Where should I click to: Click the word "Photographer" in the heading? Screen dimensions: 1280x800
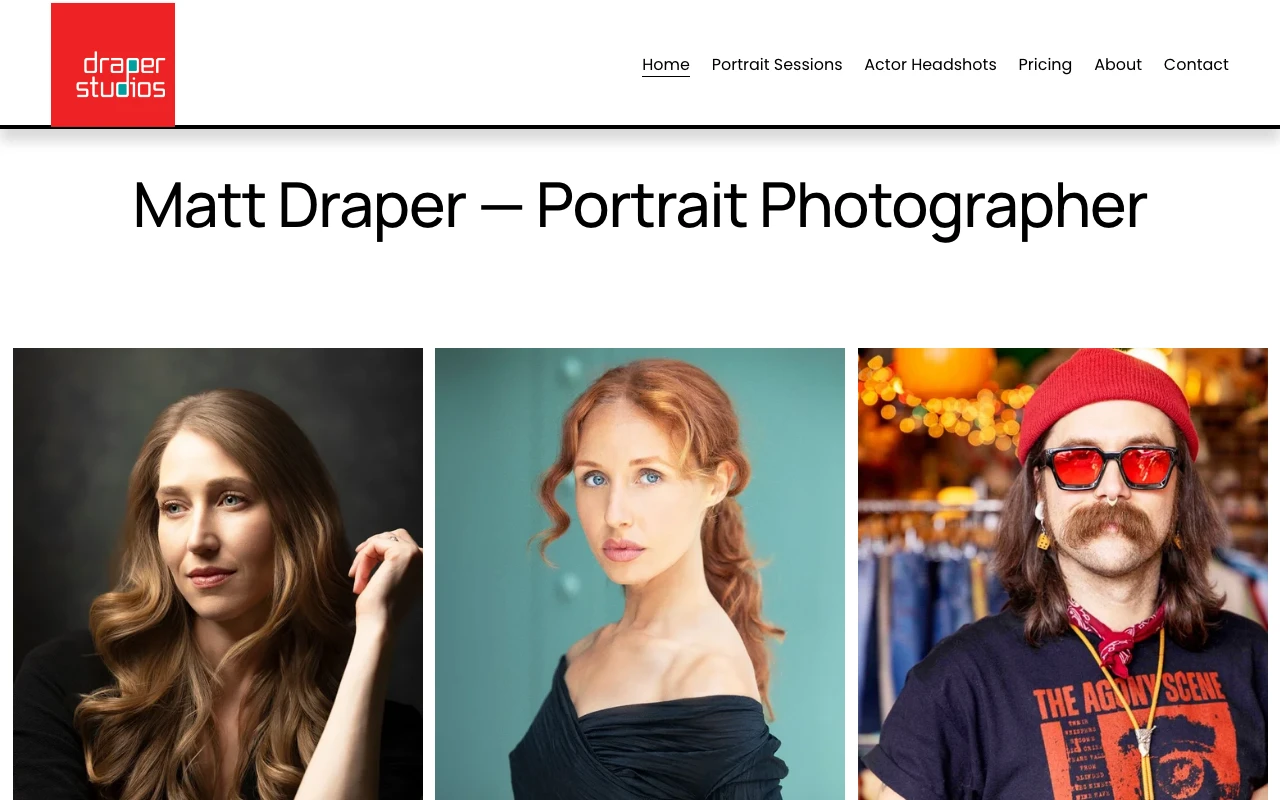(x=952, y=206)
